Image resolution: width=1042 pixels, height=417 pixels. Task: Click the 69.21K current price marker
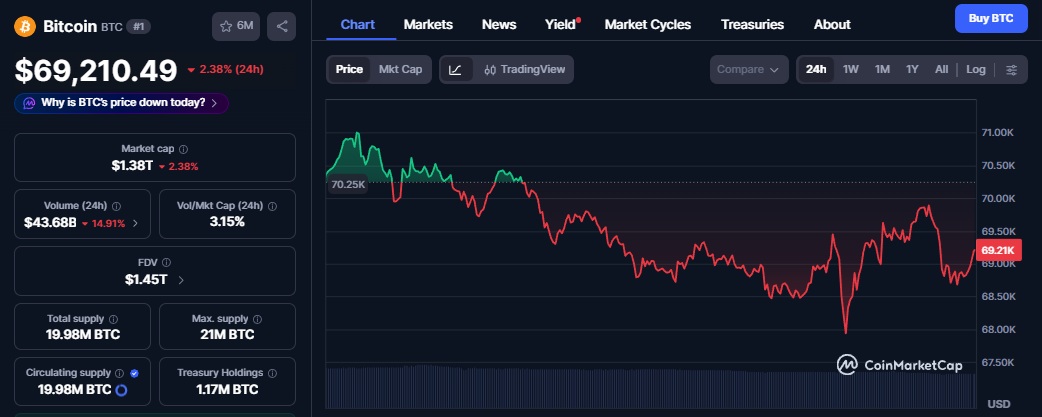tap(998, 250)
